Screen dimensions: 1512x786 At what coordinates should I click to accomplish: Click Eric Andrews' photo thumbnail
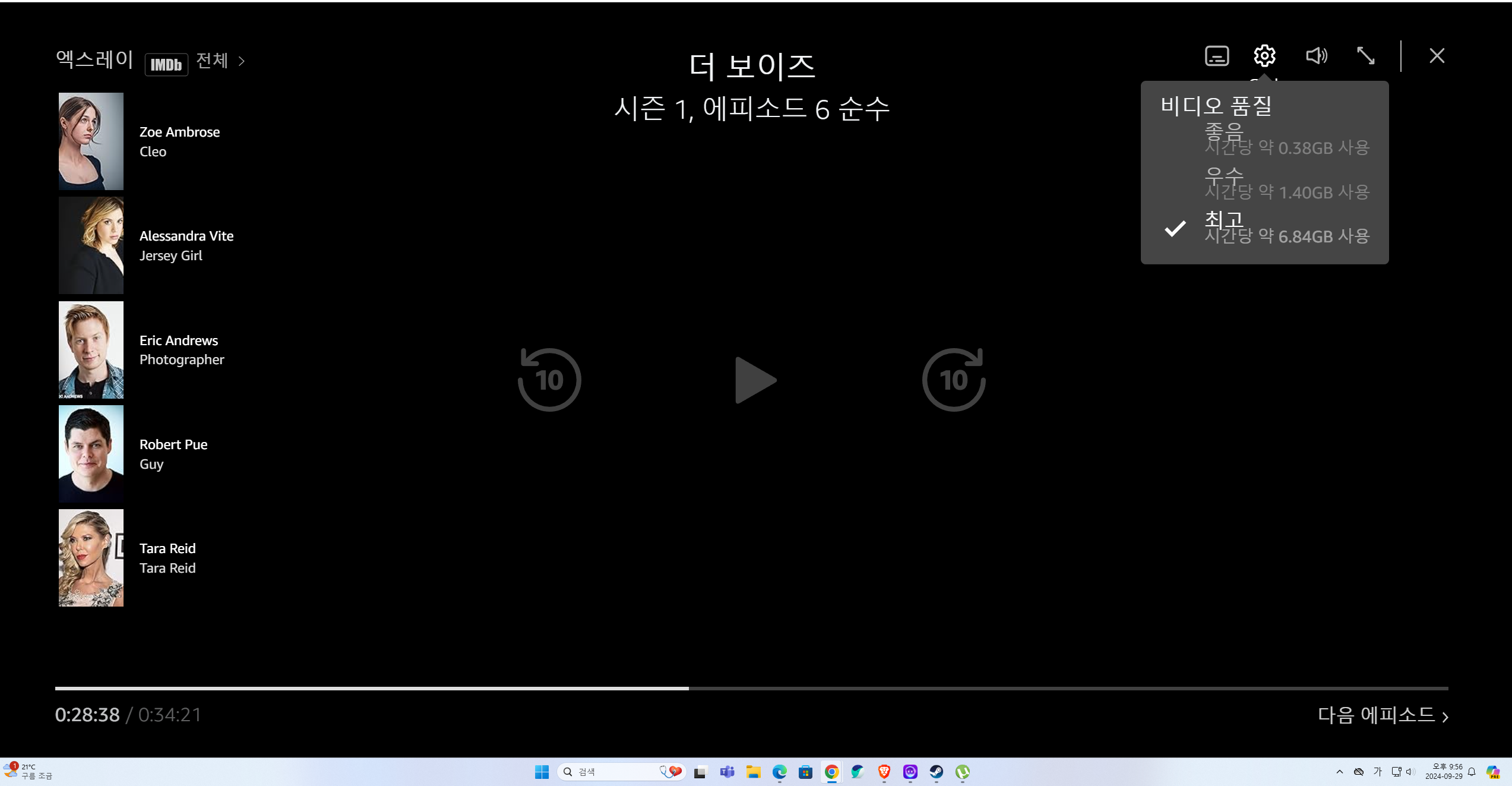91,349
